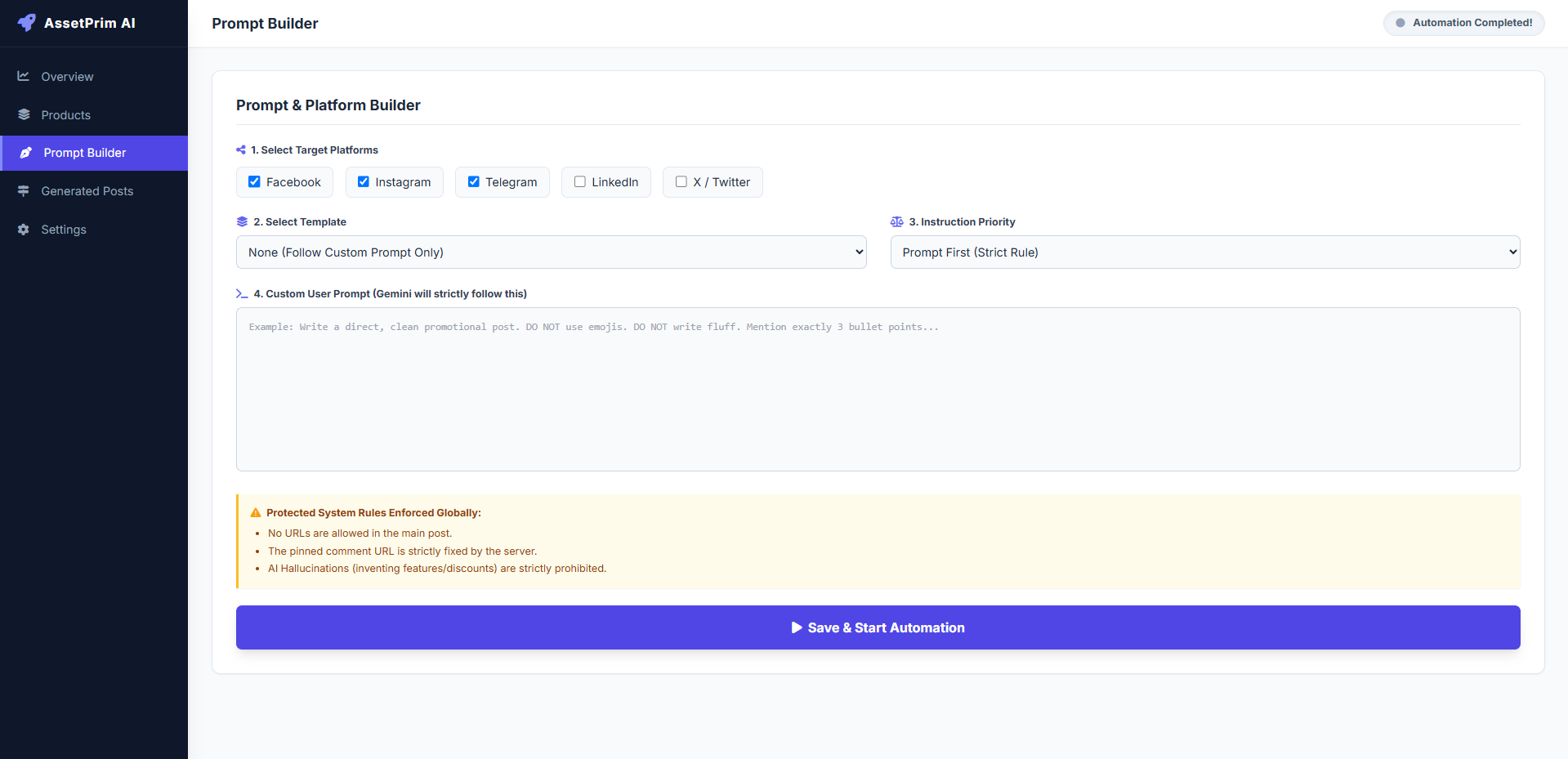This screenshot has width=1568, height=759.
Task: Uncheck the Telegram platform checkbox
Action: click(x=473, y=181)
